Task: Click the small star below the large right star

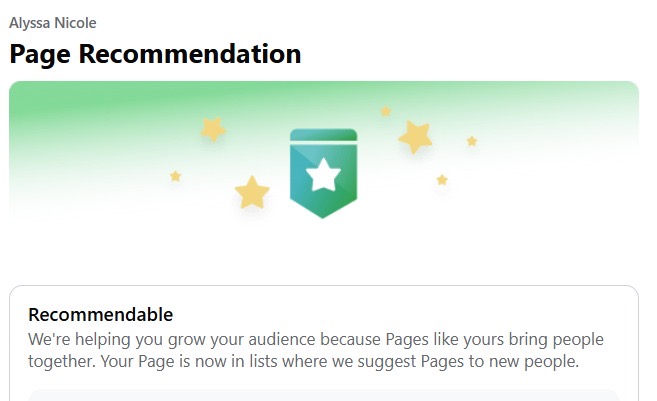Action: 442,180
